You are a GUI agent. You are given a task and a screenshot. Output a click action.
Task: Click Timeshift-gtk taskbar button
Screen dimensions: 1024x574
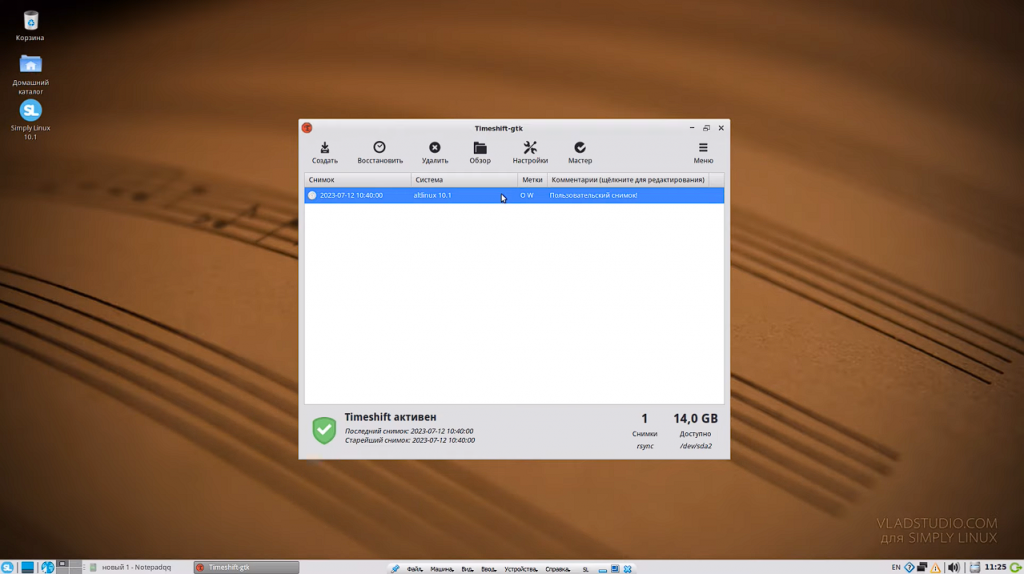pos(246,567)
